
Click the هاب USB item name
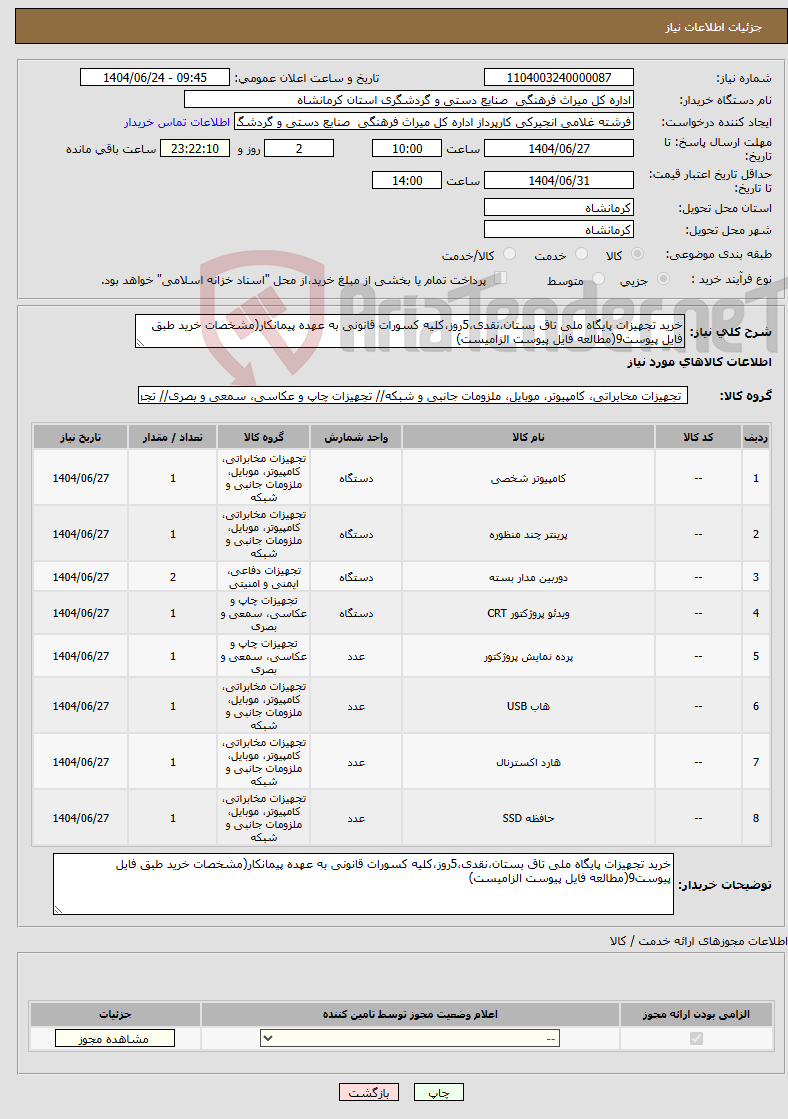(528, 706)
